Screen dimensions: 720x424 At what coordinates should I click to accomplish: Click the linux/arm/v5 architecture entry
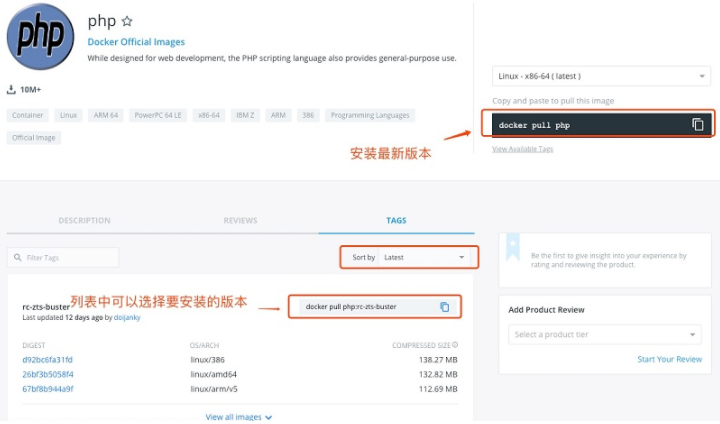(x=214, y=389)
